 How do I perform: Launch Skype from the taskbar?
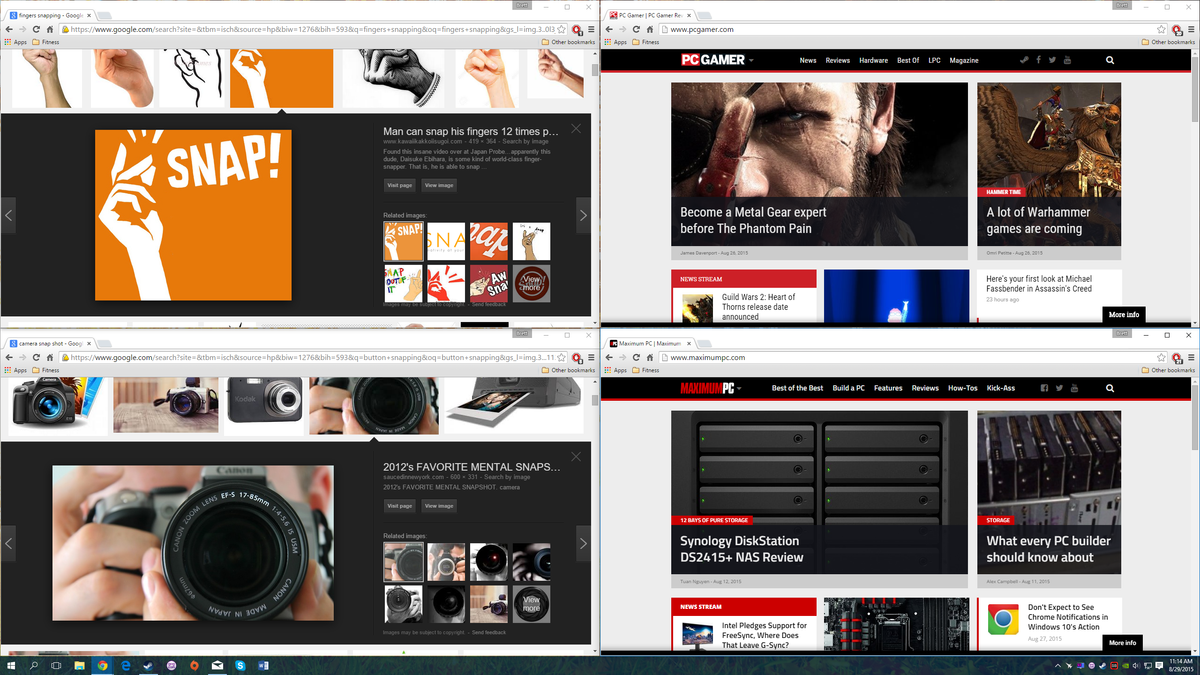[x=240, y=665]
